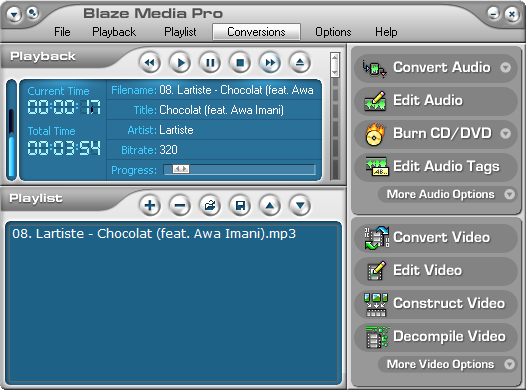Click the Edit Audio Tags label
This screenshot has width=526, height=390.
(x=446, y=167)
